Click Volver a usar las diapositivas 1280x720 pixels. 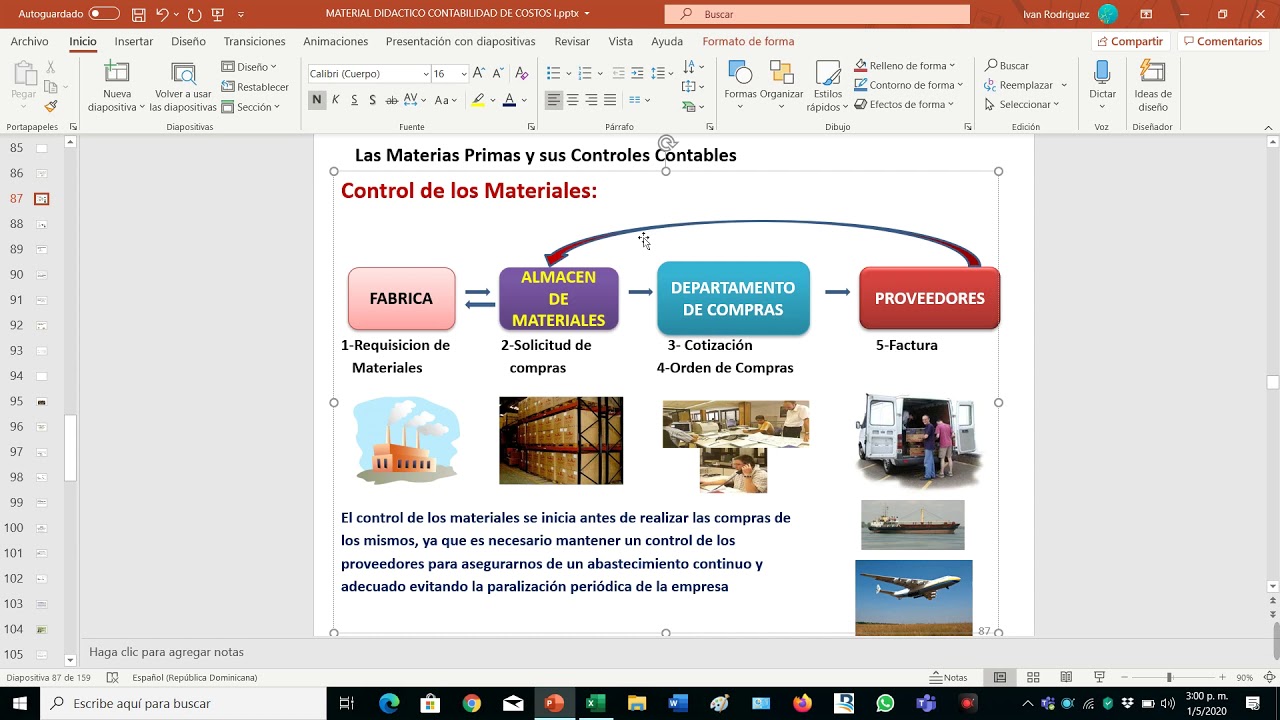tap(183, 87)
